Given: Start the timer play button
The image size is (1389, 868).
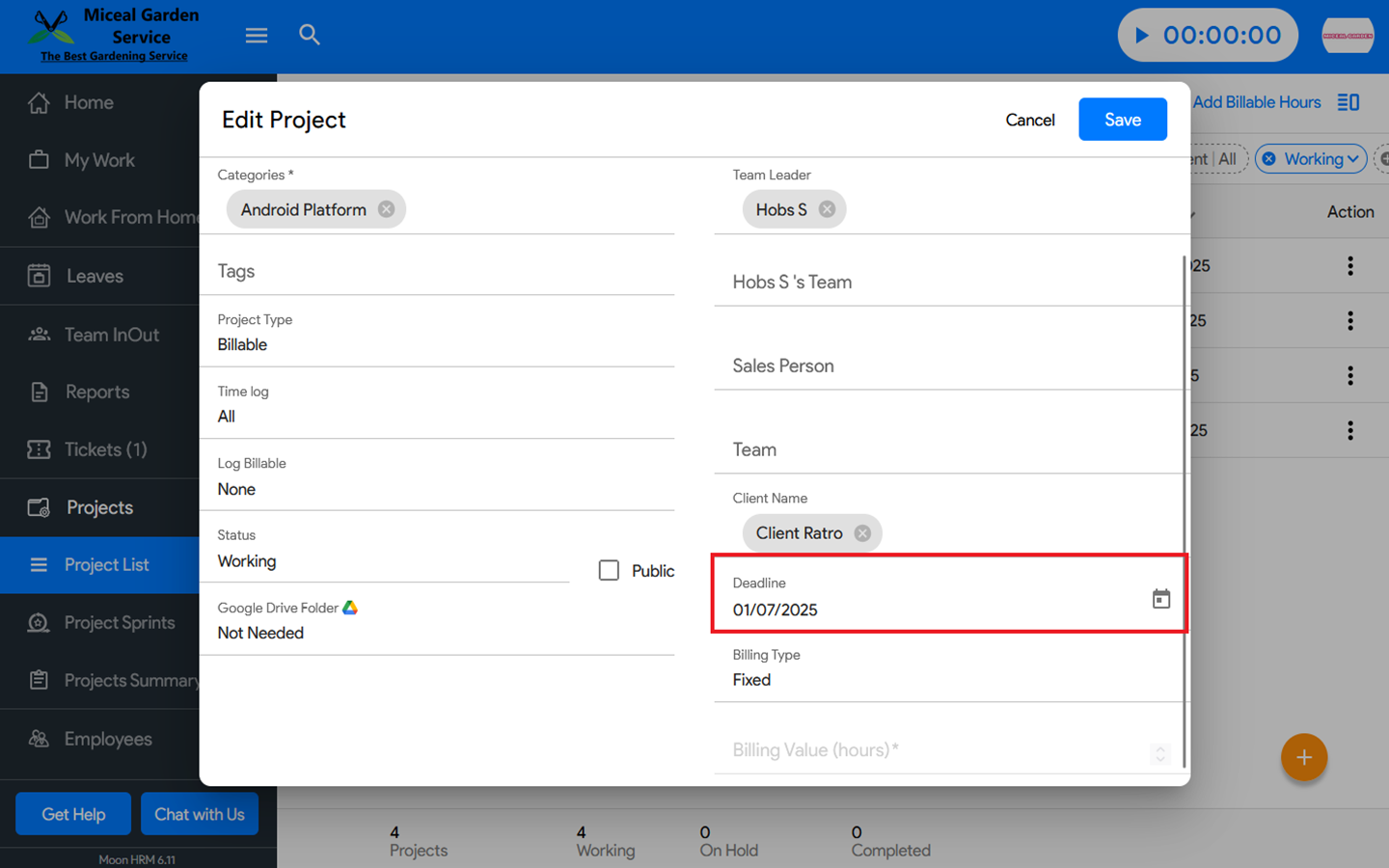Looking at the screenshot, I should [x=1142, y=36].
